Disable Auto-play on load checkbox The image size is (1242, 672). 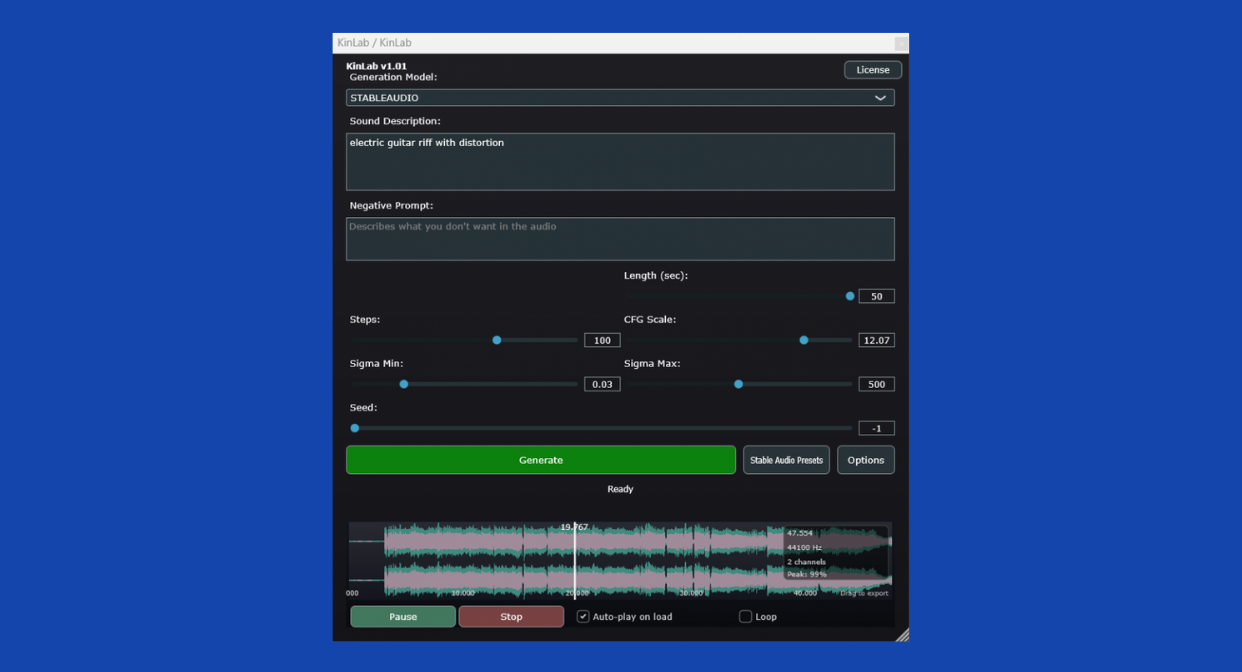(583, 617)
